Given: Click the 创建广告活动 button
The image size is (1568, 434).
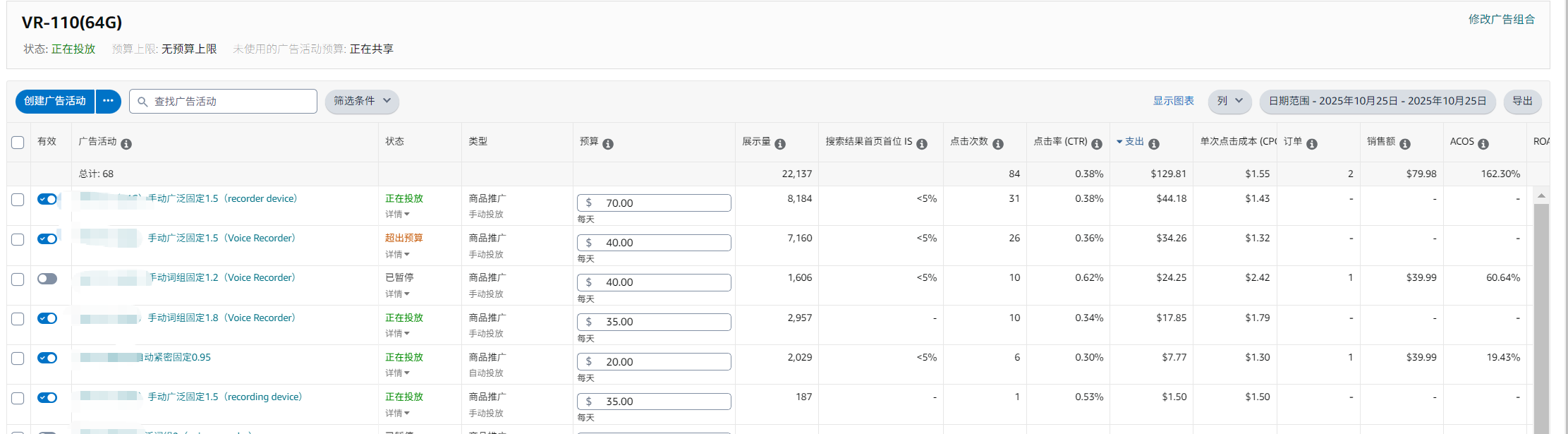Looking at the screenshot, I should coord(55,101).
